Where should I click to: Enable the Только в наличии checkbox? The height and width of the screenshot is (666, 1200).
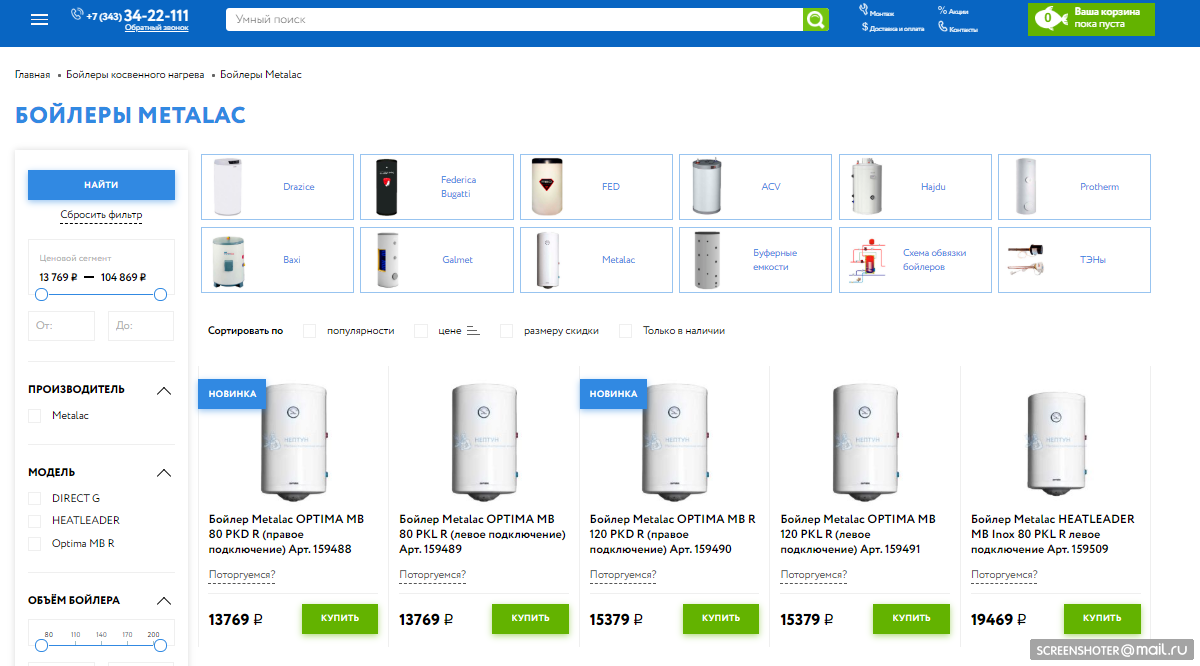626,331
